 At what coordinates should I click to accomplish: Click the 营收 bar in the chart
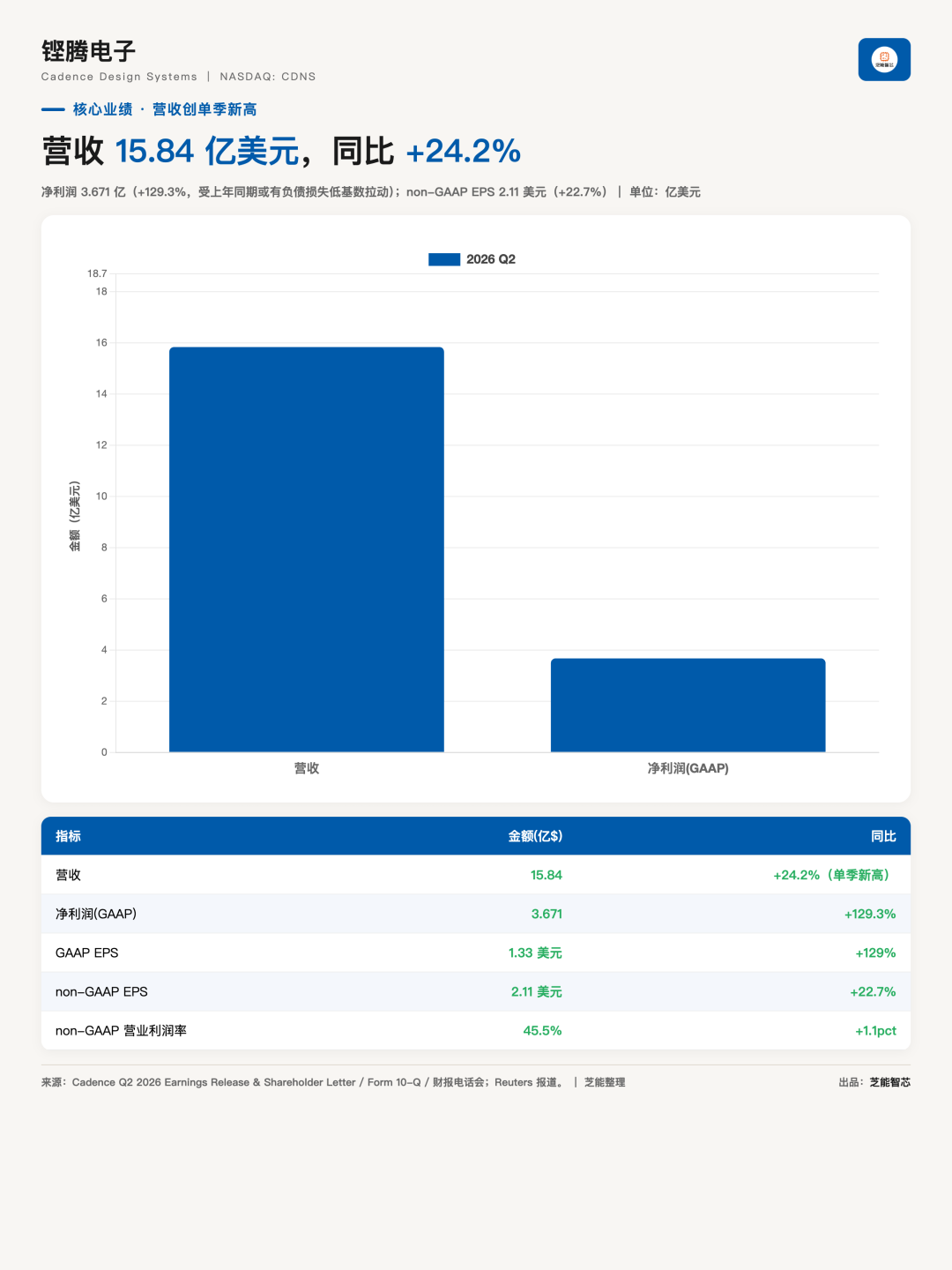pos(307,549)
